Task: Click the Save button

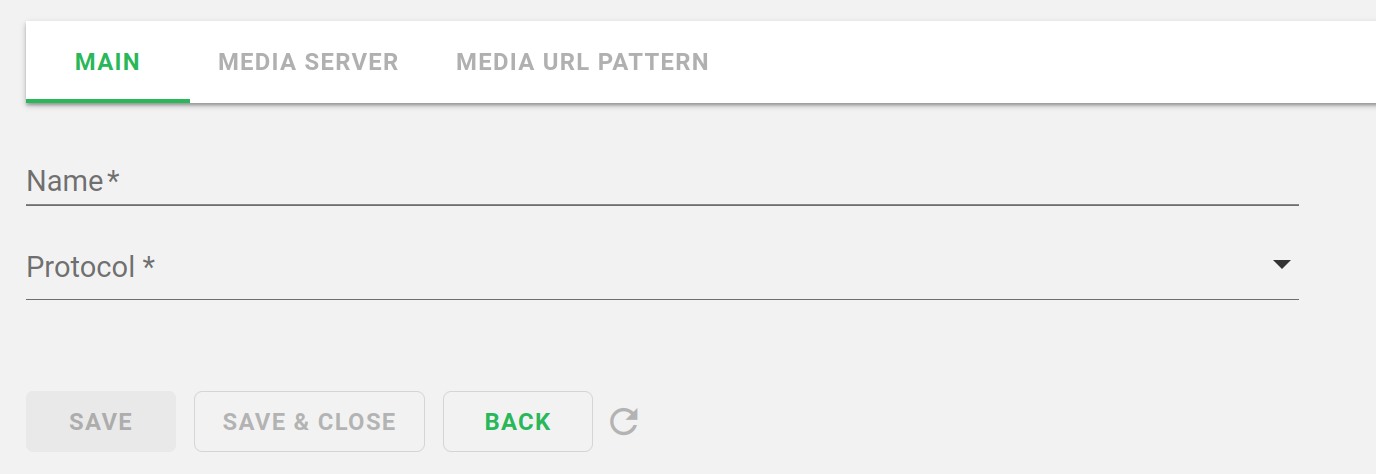Action: point(101,422)
